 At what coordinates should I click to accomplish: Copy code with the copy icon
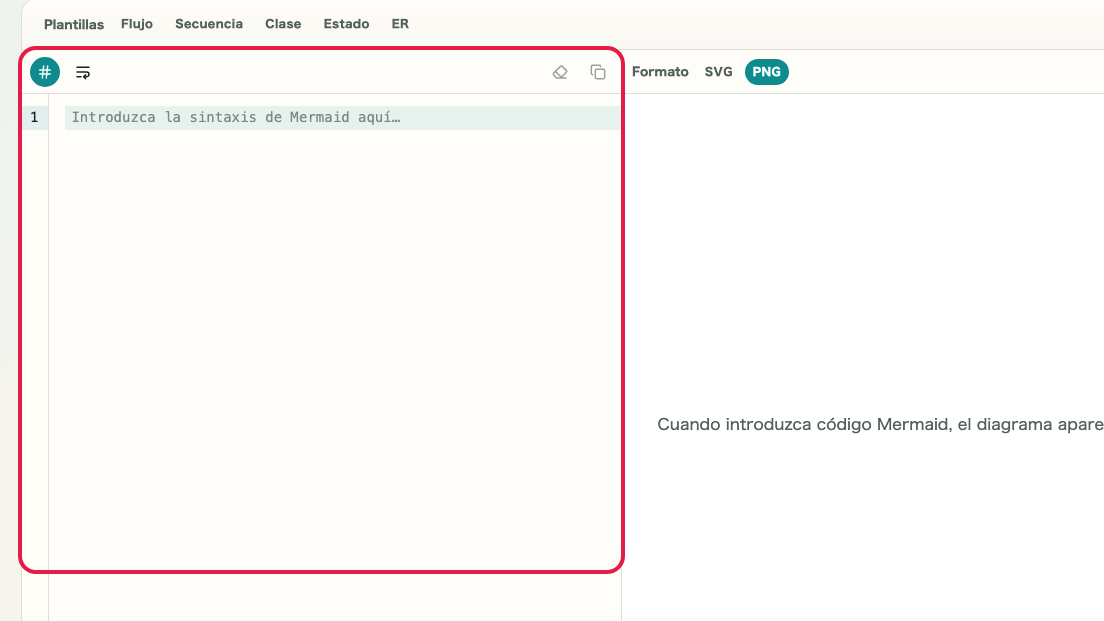(x=598, y=72)
